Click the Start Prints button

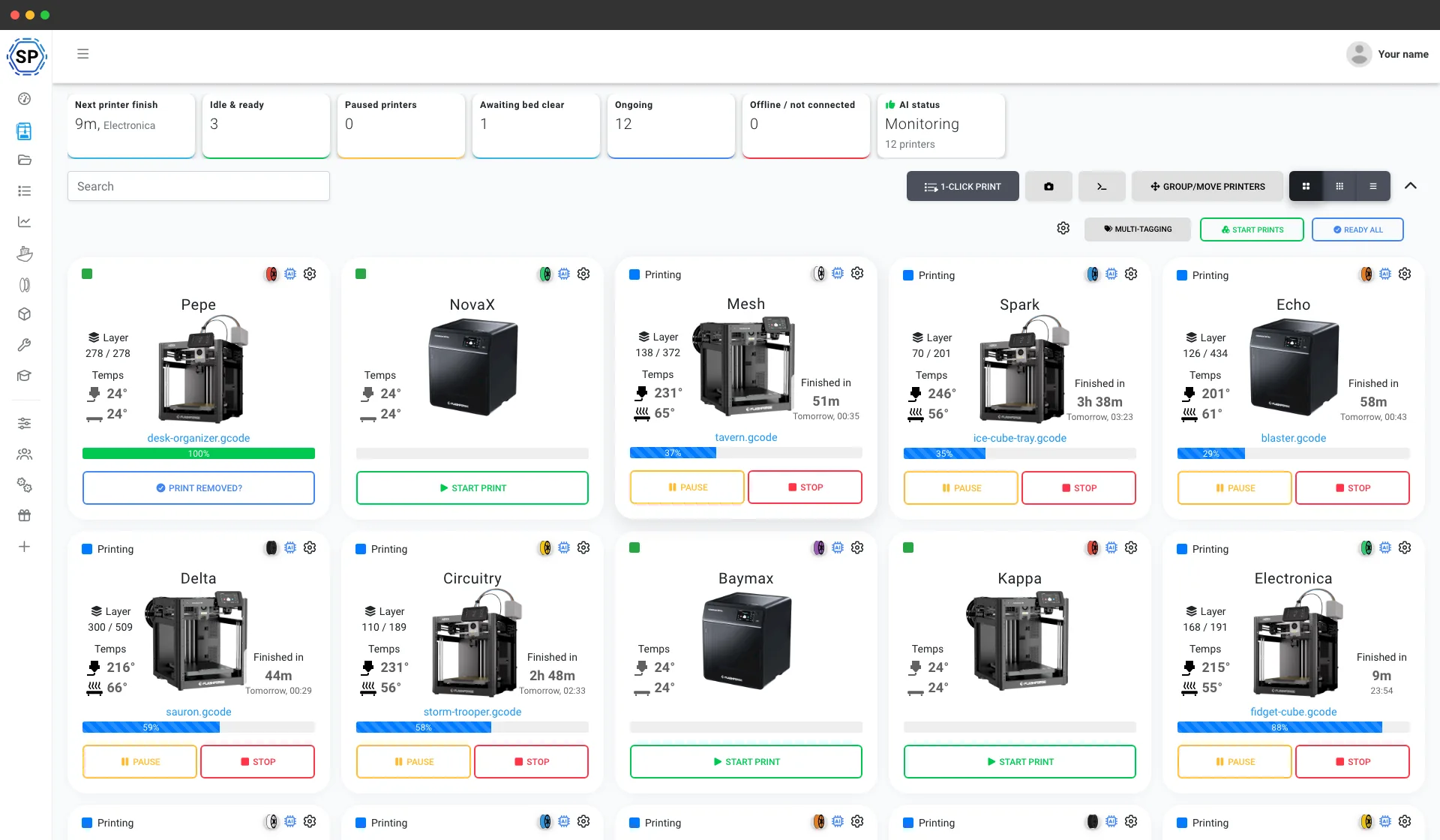pos(1252,229)
